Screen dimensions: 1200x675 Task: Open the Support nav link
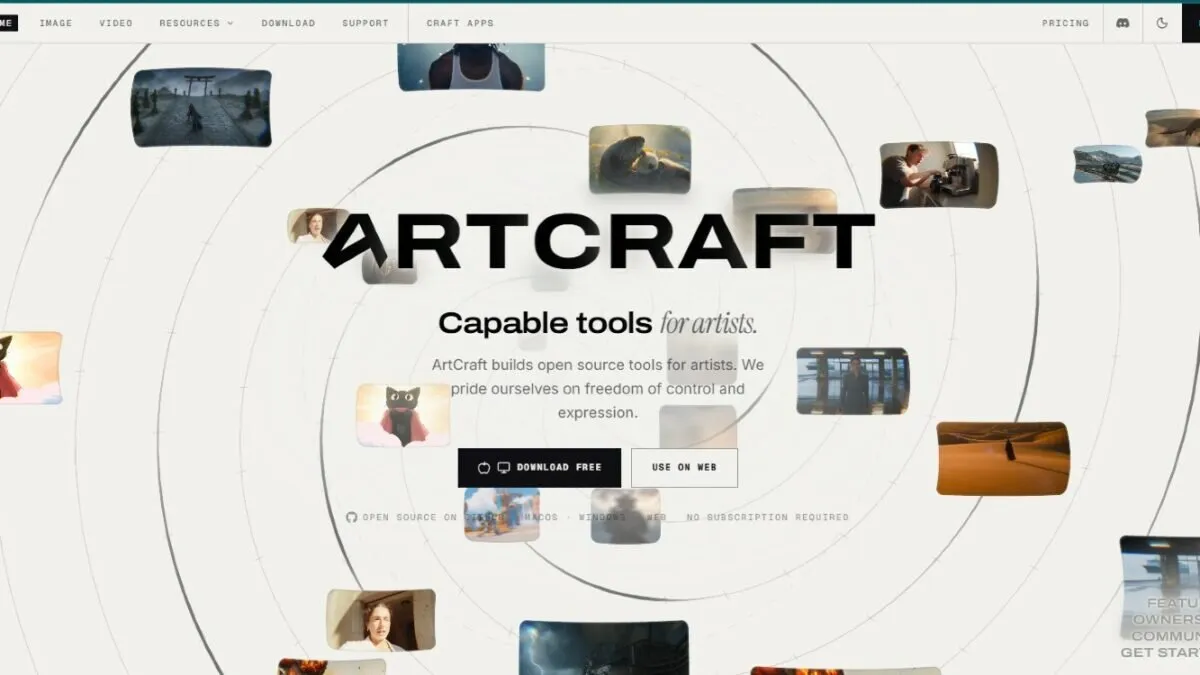click(x=365, y=23)
